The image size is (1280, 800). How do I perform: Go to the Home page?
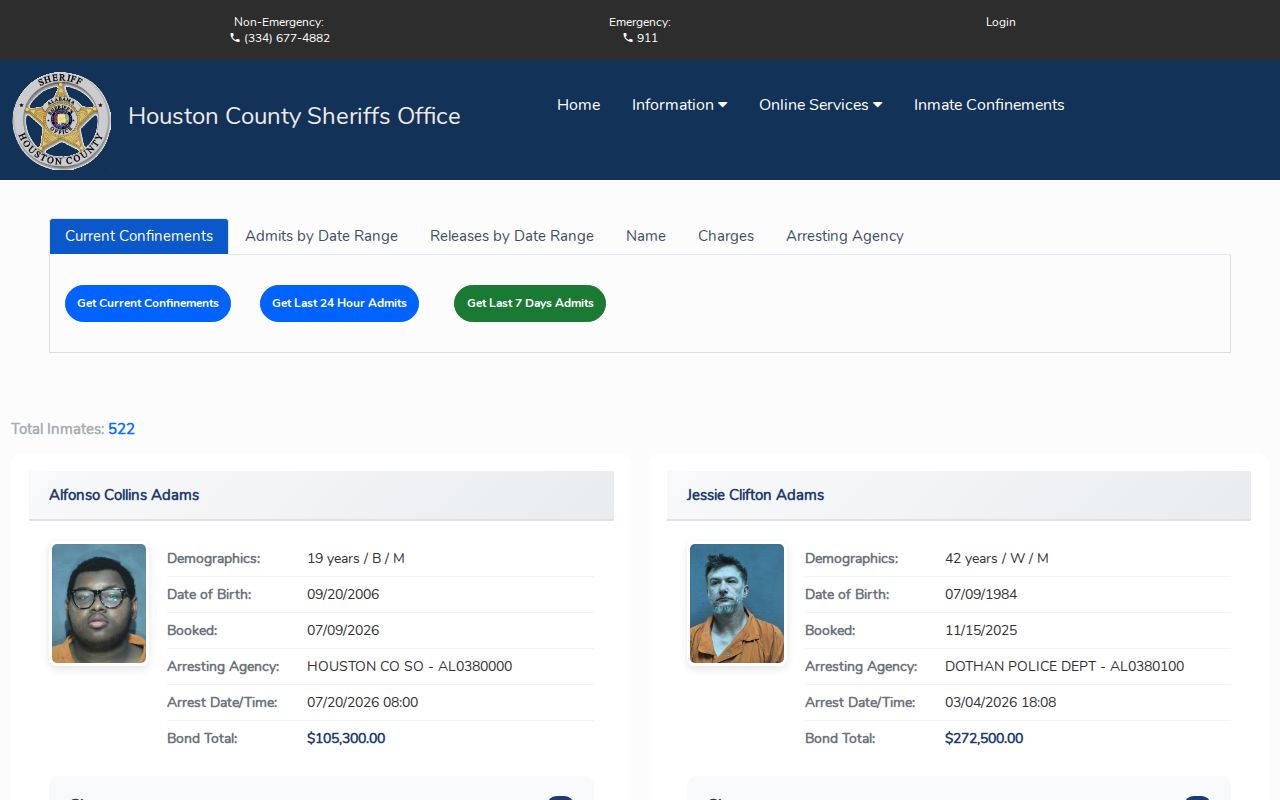click(x=579, y=105)
